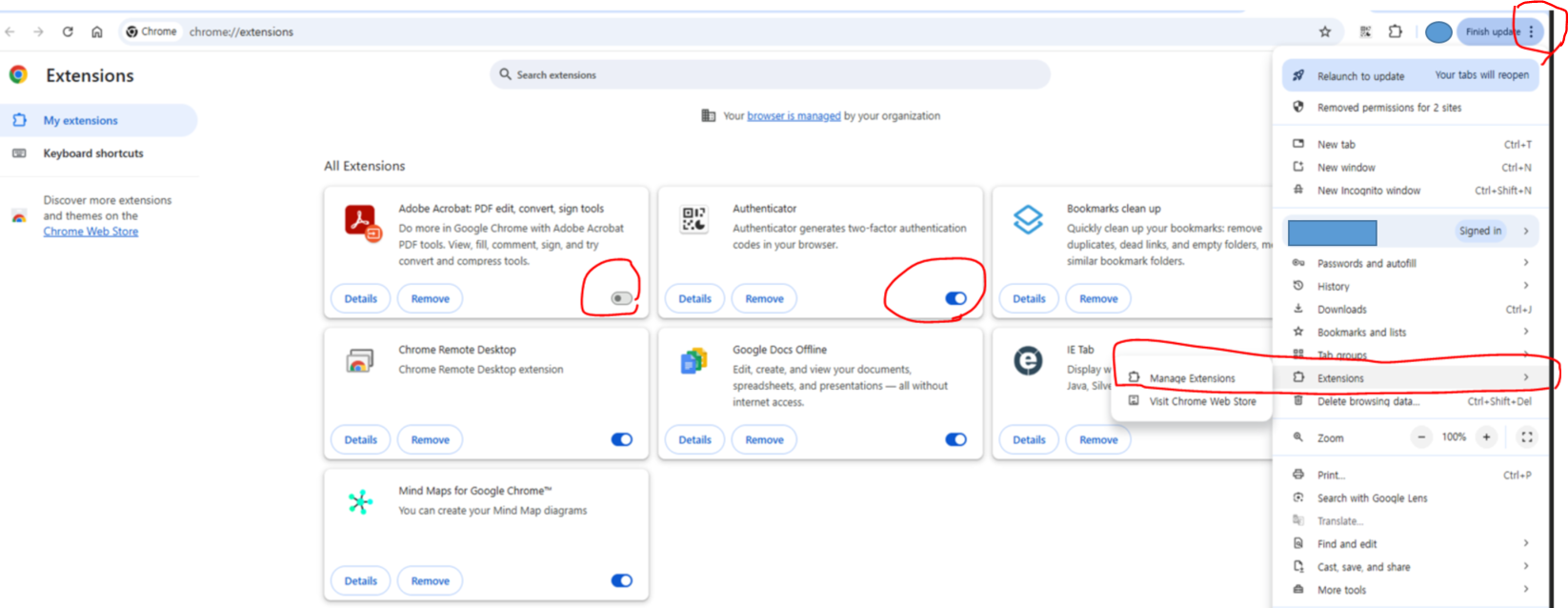
Task: Remove the Chrome Remote Desktop extension
Action: point(430,439)
